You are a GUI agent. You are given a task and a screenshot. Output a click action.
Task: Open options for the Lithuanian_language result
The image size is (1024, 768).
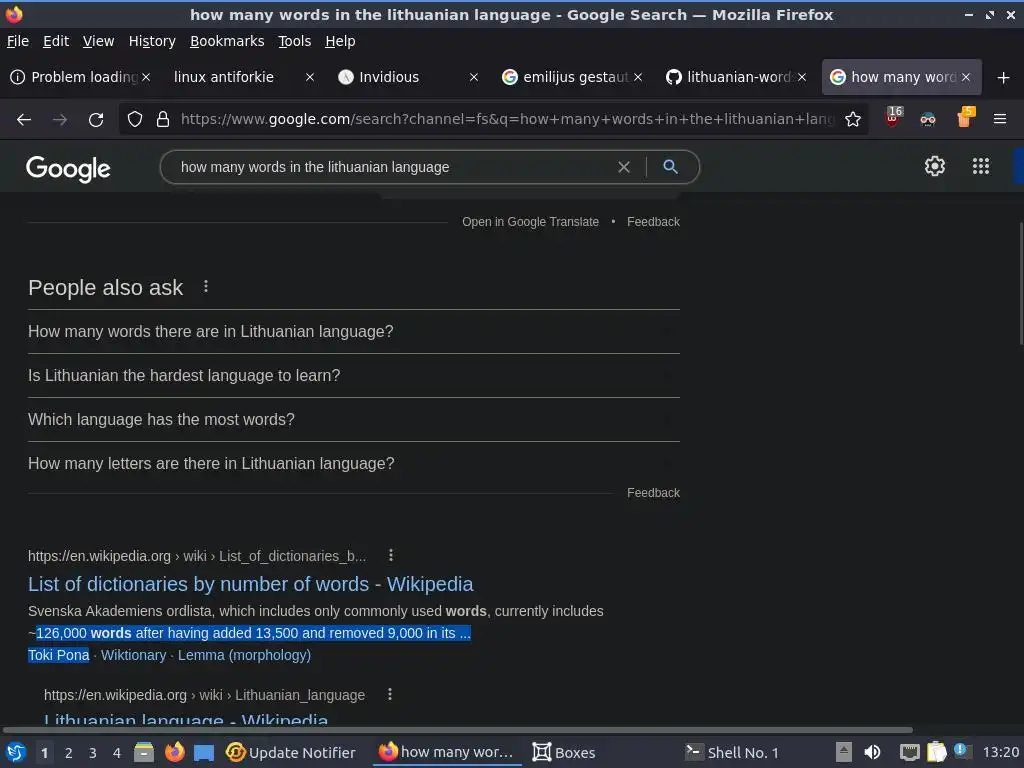[x=390, y=694]
